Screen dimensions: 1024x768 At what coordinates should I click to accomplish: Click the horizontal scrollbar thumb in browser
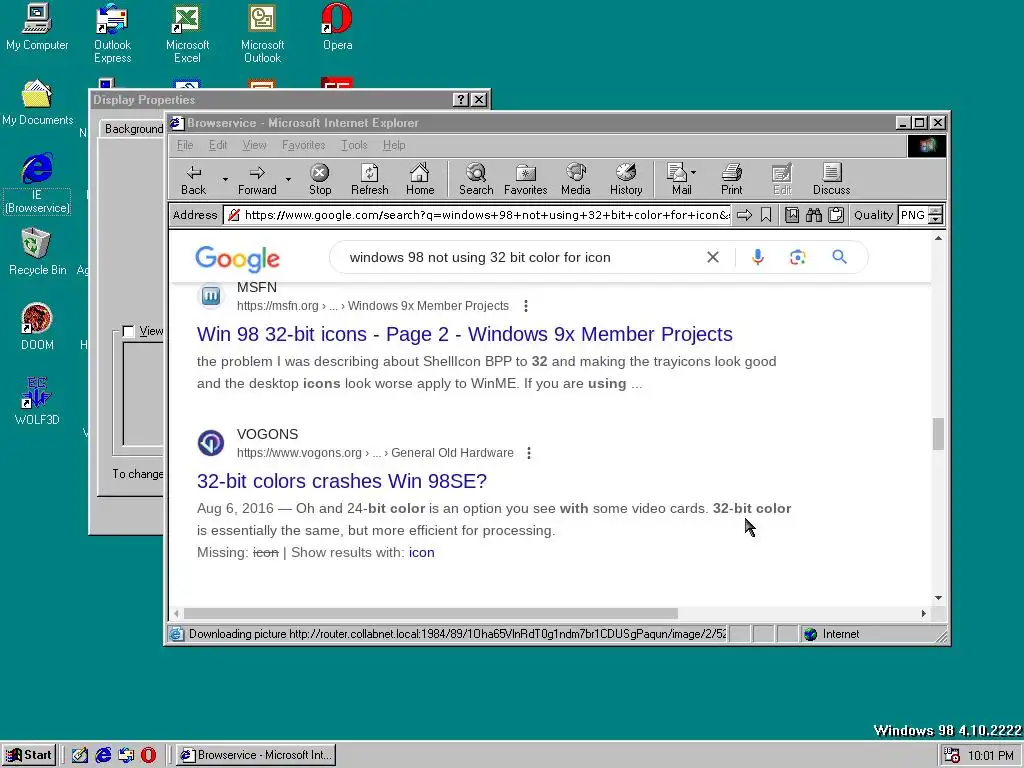[x=431, y=614]
